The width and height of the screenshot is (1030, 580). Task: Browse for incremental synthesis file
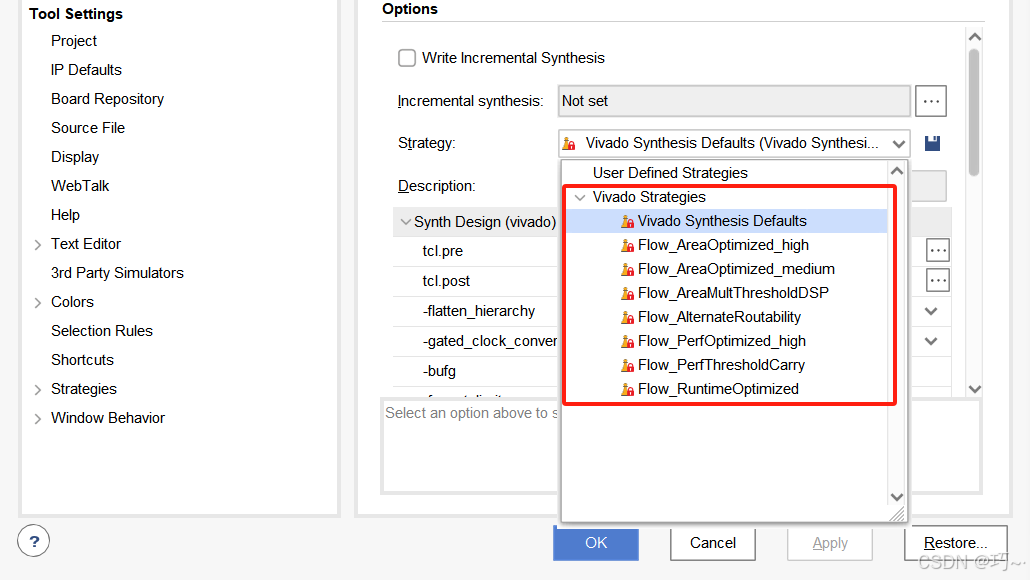(x=931, y=101)
